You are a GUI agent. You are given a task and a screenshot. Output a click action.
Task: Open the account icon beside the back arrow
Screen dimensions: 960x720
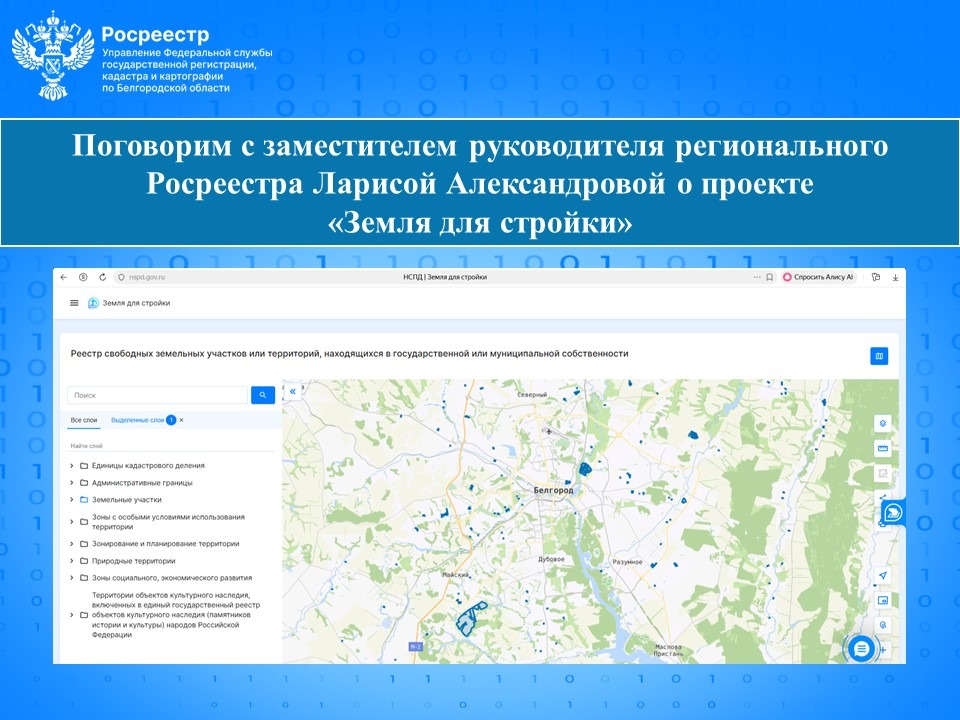pyautogui.click(x=83, y=277)
